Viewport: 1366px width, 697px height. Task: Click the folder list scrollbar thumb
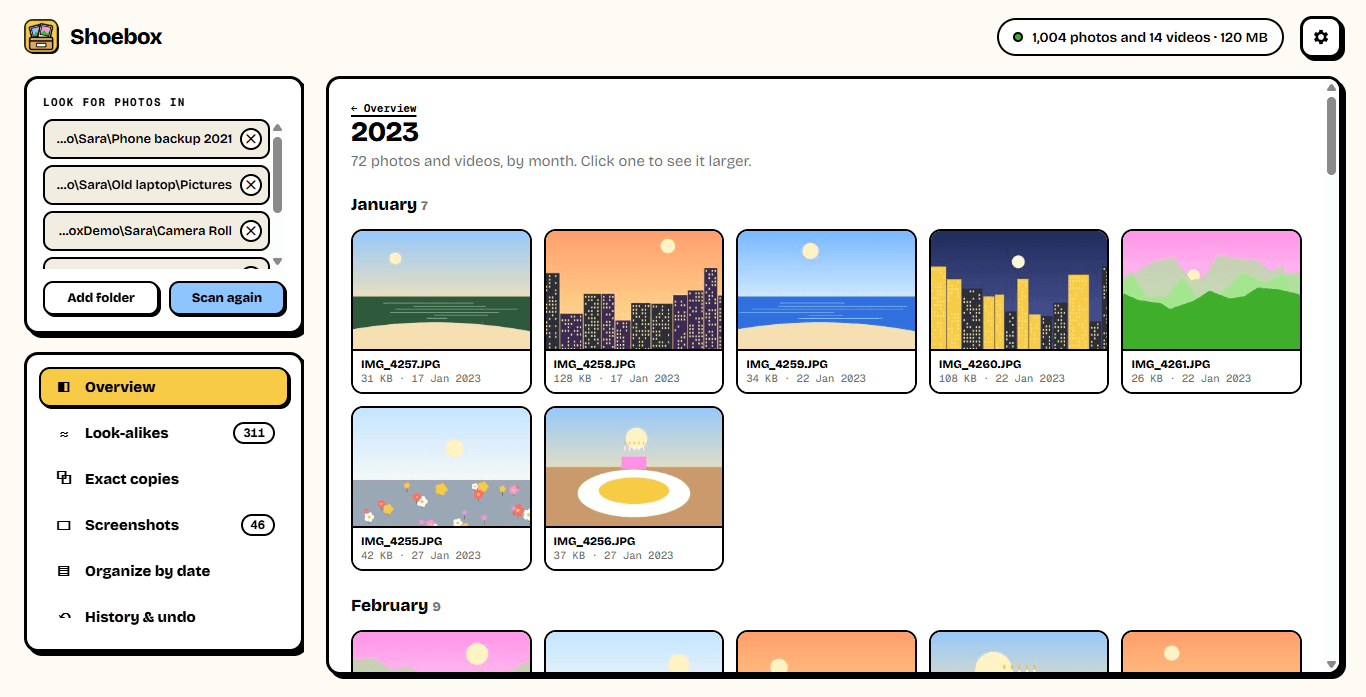click(277, 175)
